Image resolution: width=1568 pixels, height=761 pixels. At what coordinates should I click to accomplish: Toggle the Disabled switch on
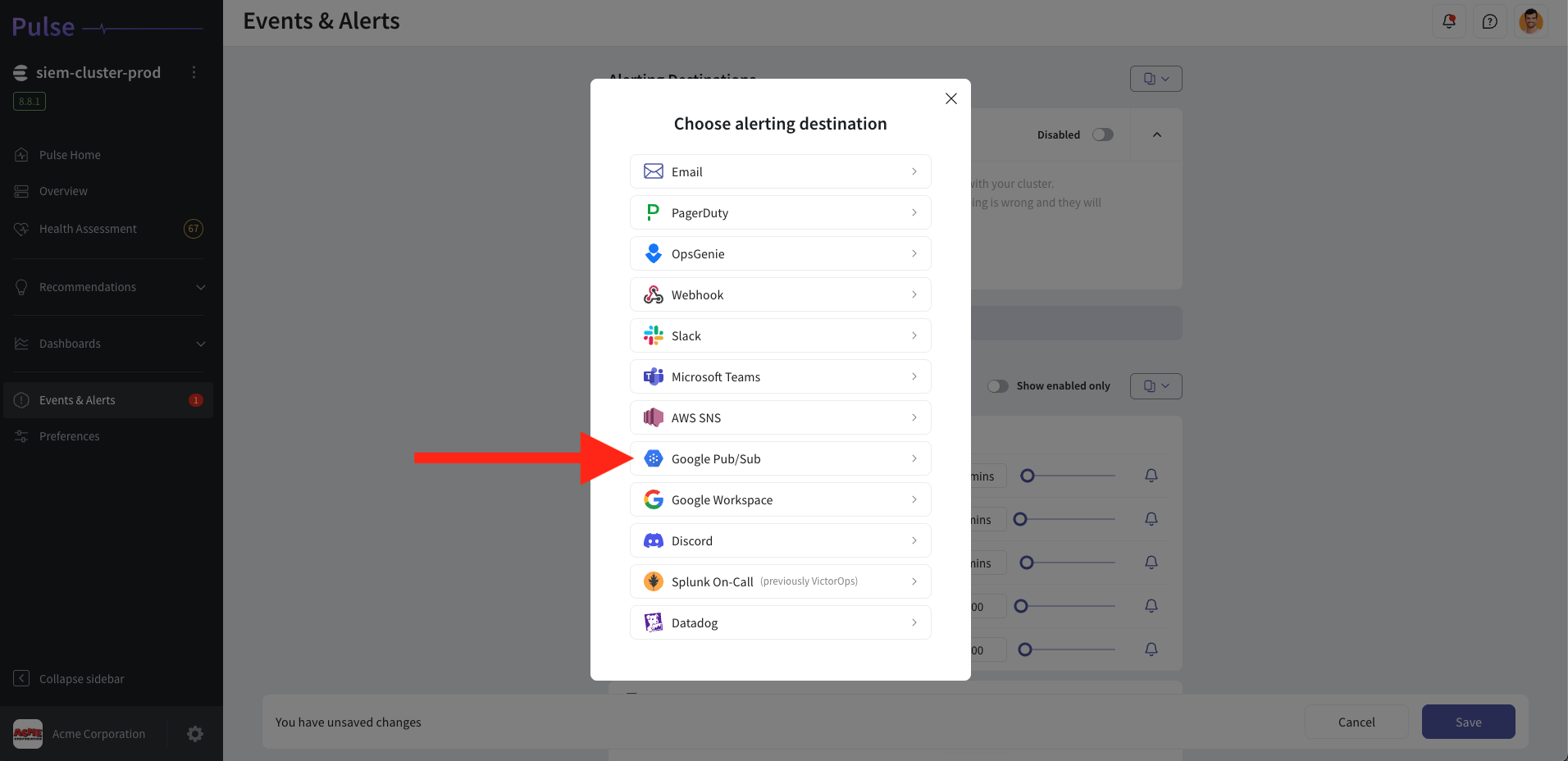pos(1102,134)
